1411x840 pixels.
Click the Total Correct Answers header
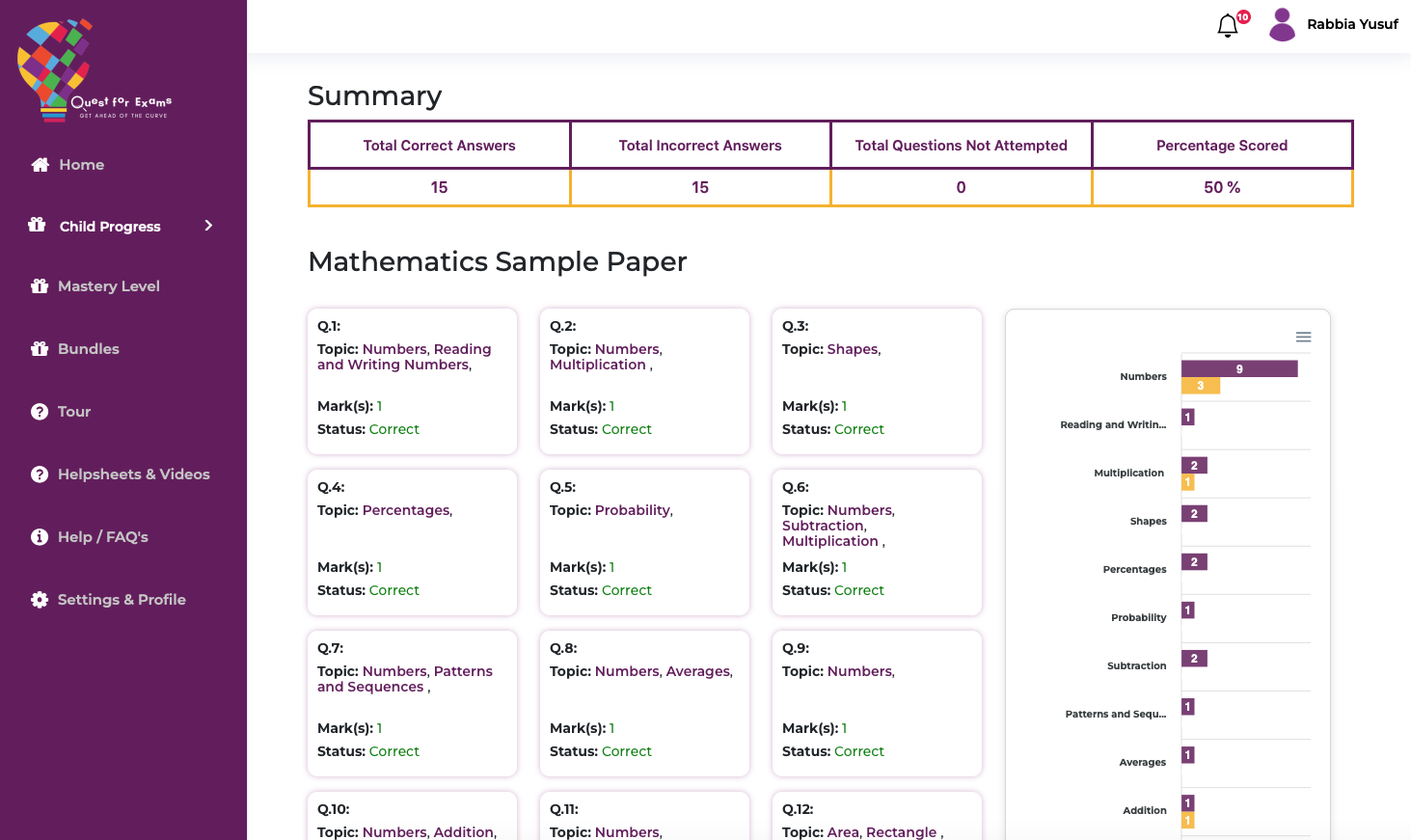[x=439, y=146]
